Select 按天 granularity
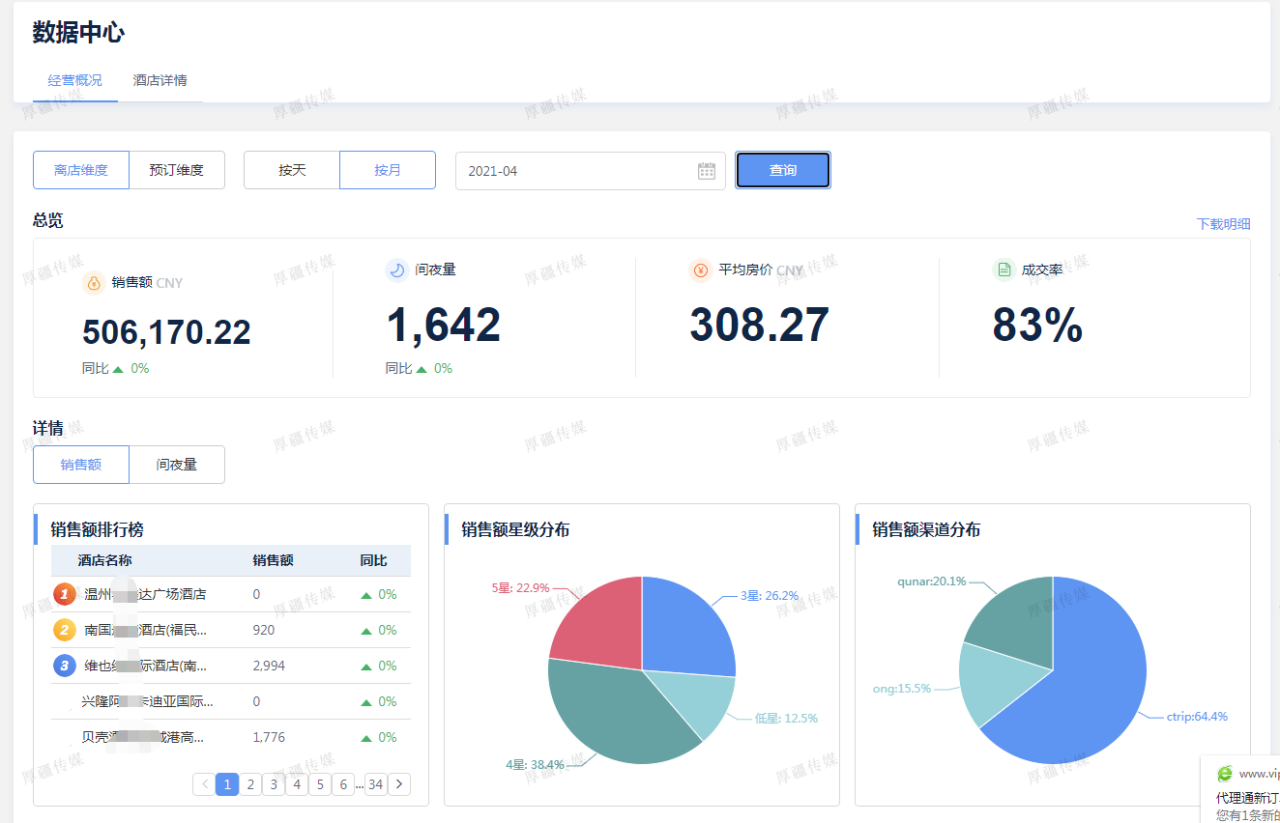Viewport: 1280px width, 823px height. pos(292,170)
